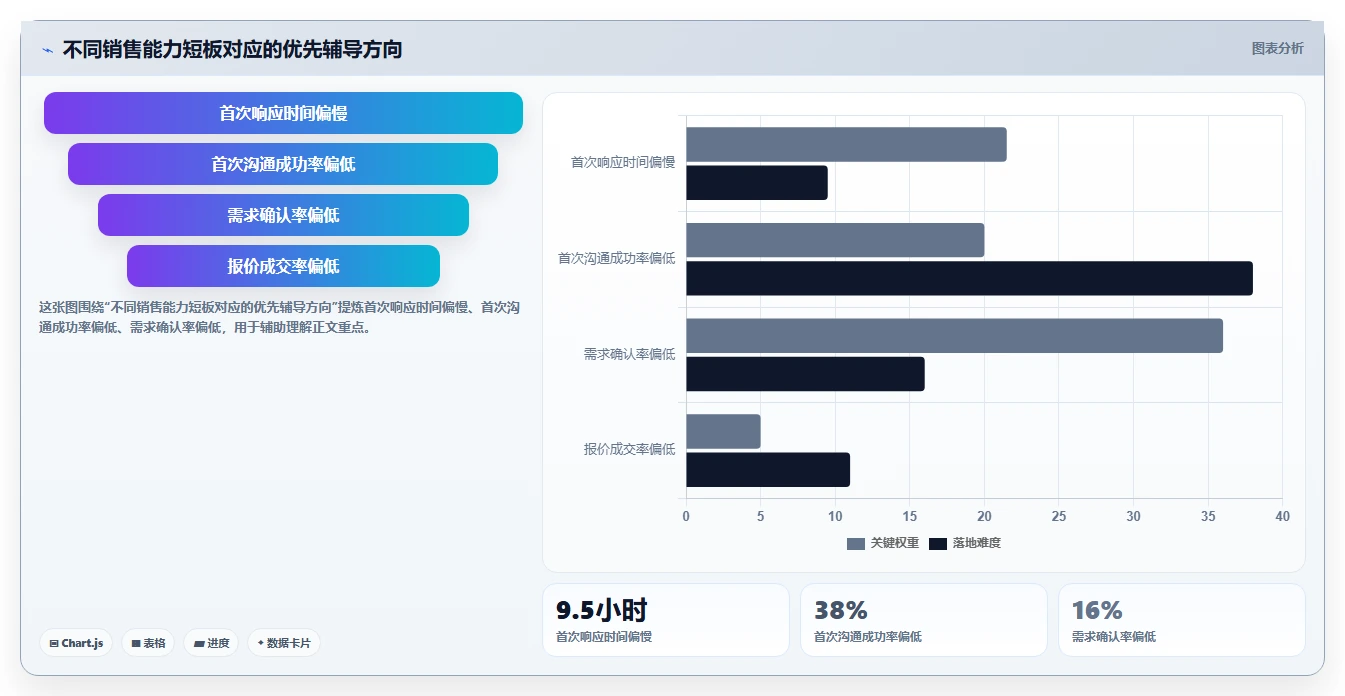Click the 表格 chip icon
This screenshot has width=1345, height=696.
(x=136, y=644)
